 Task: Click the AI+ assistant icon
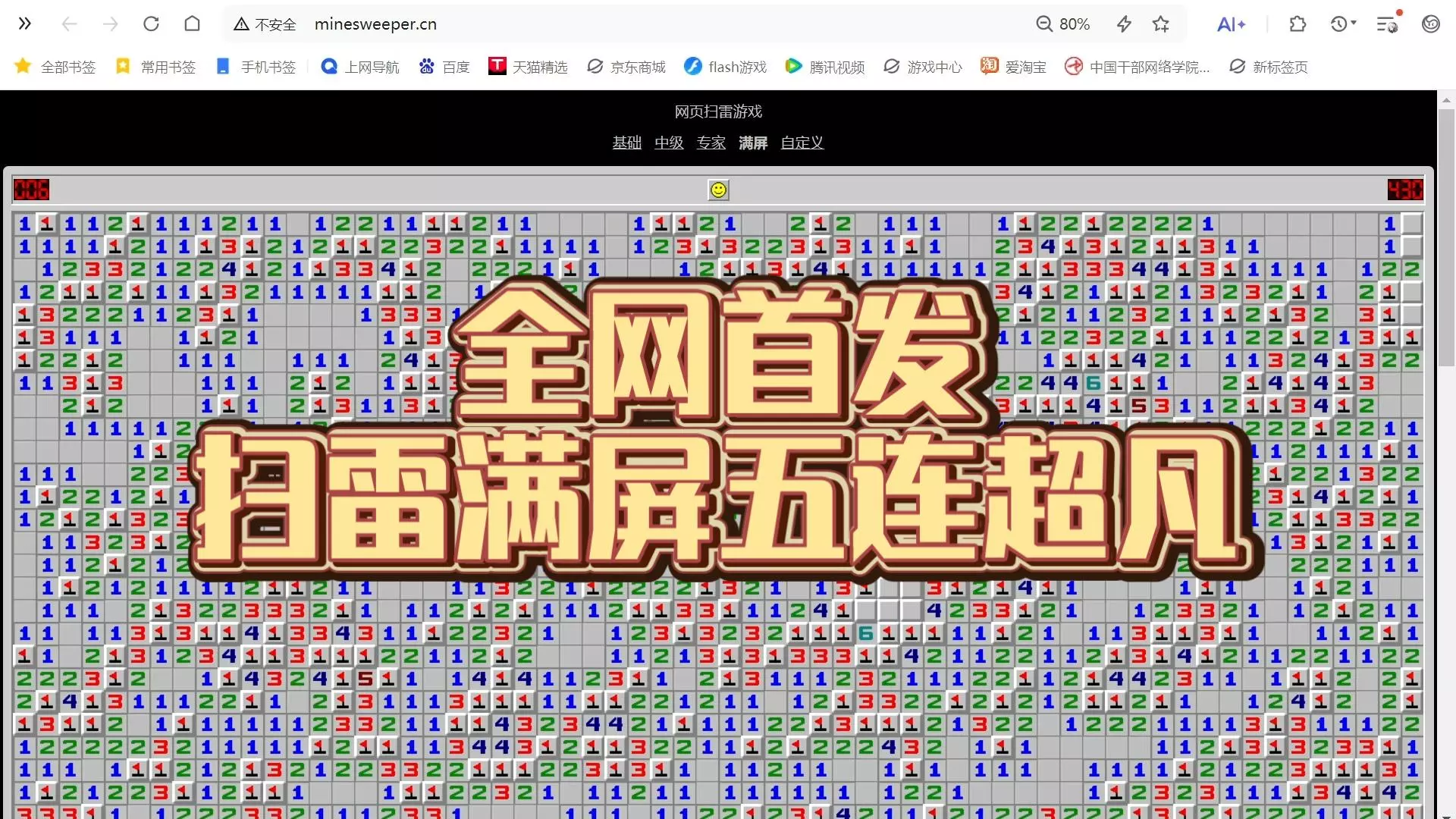pos(1231,24)
